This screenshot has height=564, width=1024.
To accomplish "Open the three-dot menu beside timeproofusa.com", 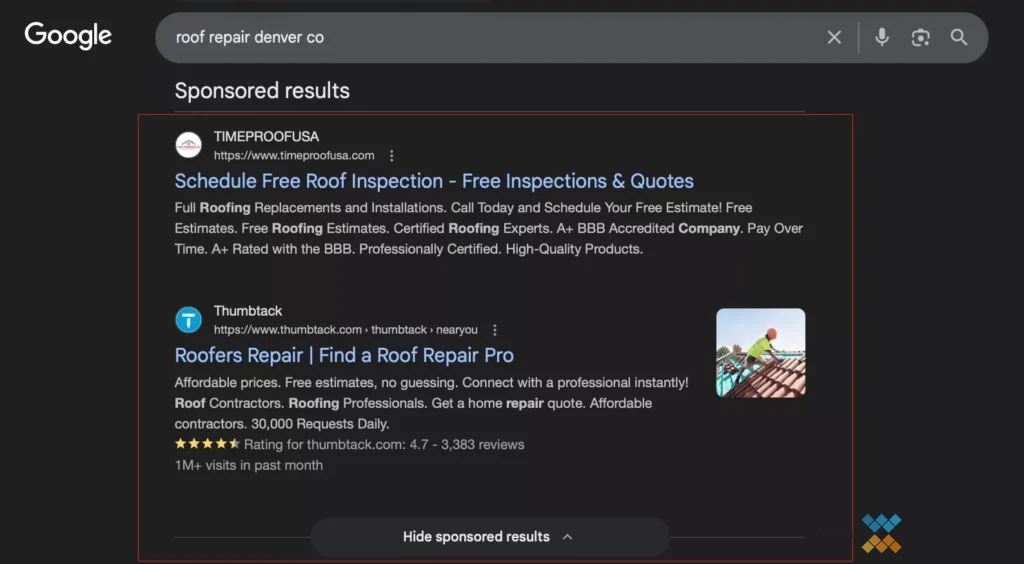I will coord(391,155).
